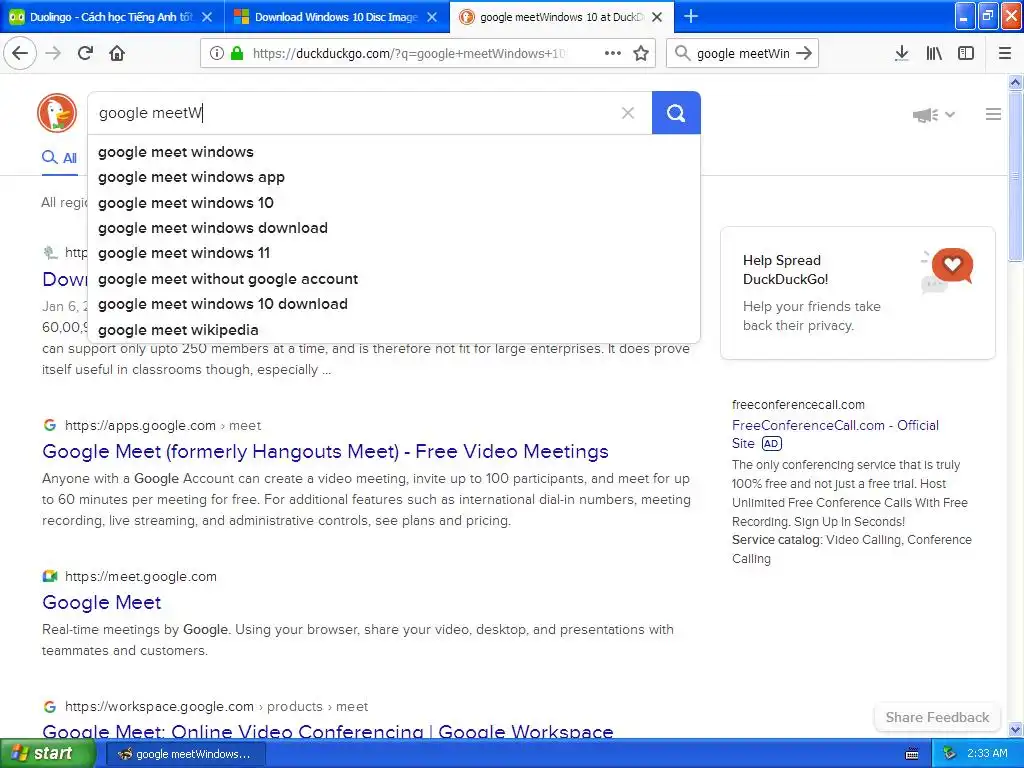The height and width of the screenshot is (768, 1024).
Task: Bookmark this page with the star
Action: click(641, 54)
